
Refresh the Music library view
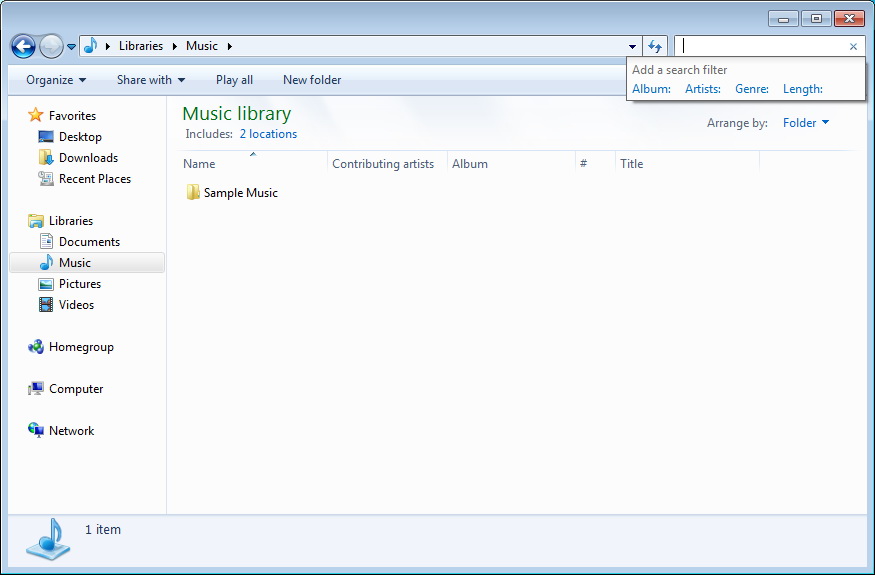(x=655, y=46)
